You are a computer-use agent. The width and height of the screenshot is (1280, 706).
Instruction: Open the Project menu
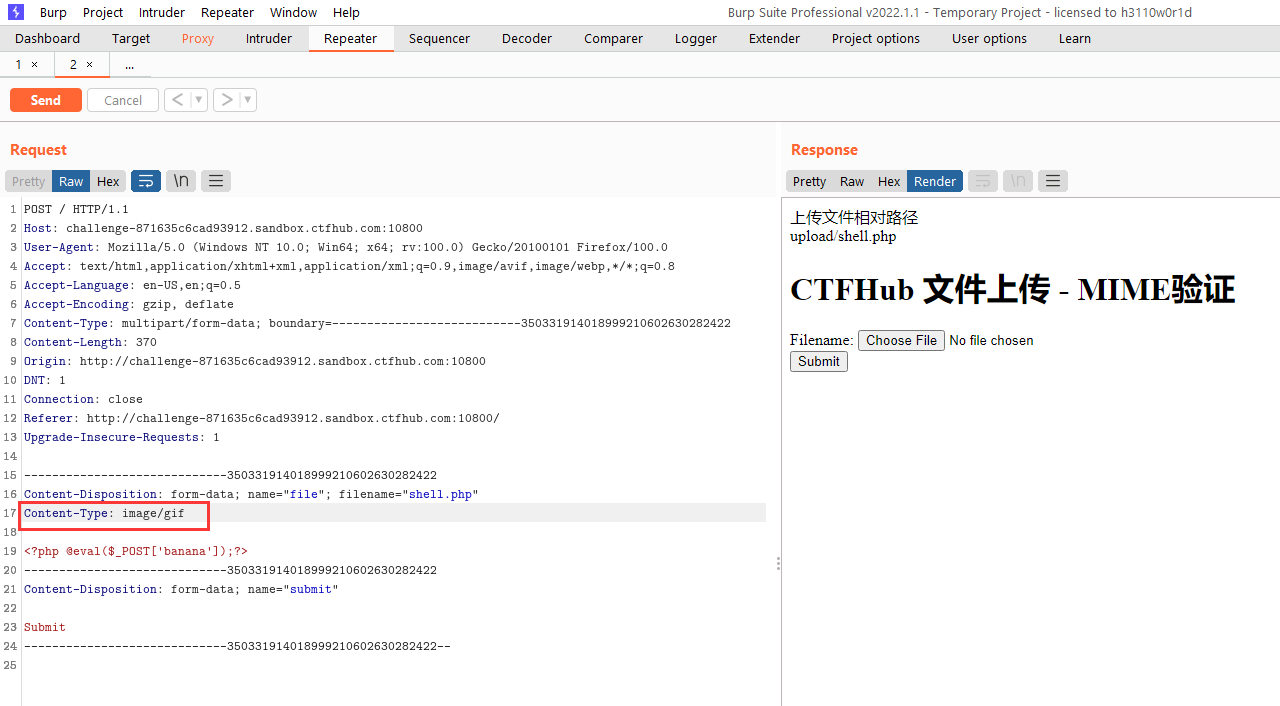pos(103,12)
